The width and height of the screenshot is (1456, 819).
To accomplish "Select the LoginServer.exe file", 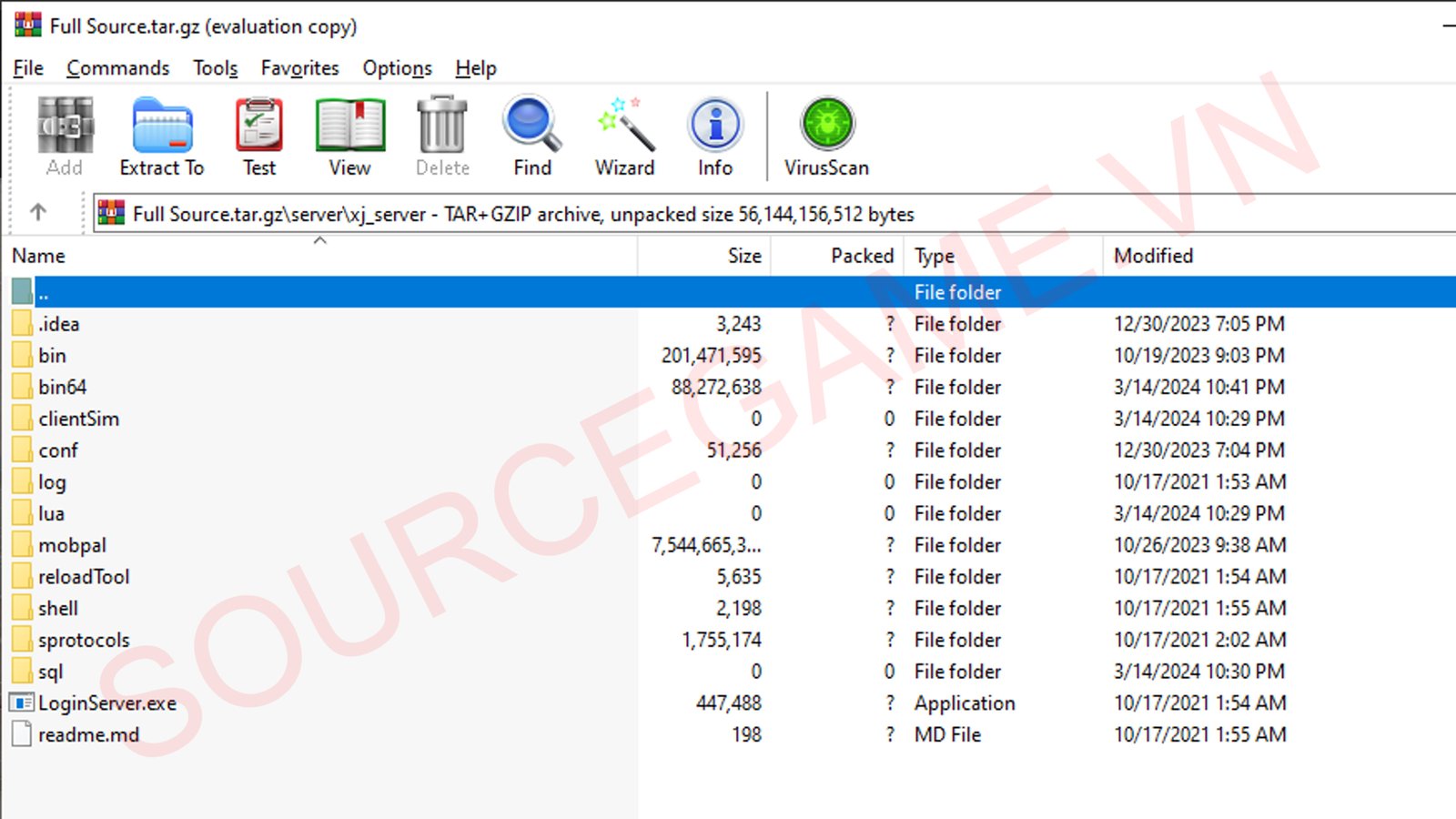I will [x=106, y=703].
